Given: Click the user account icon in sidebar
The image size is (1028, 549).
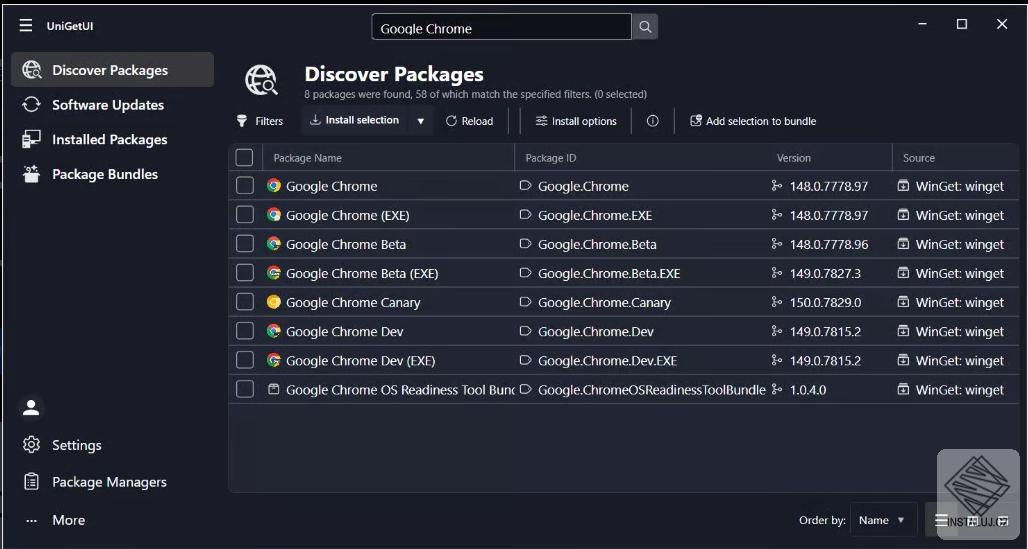Looking at the screenshot, I should (x=31, y=407).
